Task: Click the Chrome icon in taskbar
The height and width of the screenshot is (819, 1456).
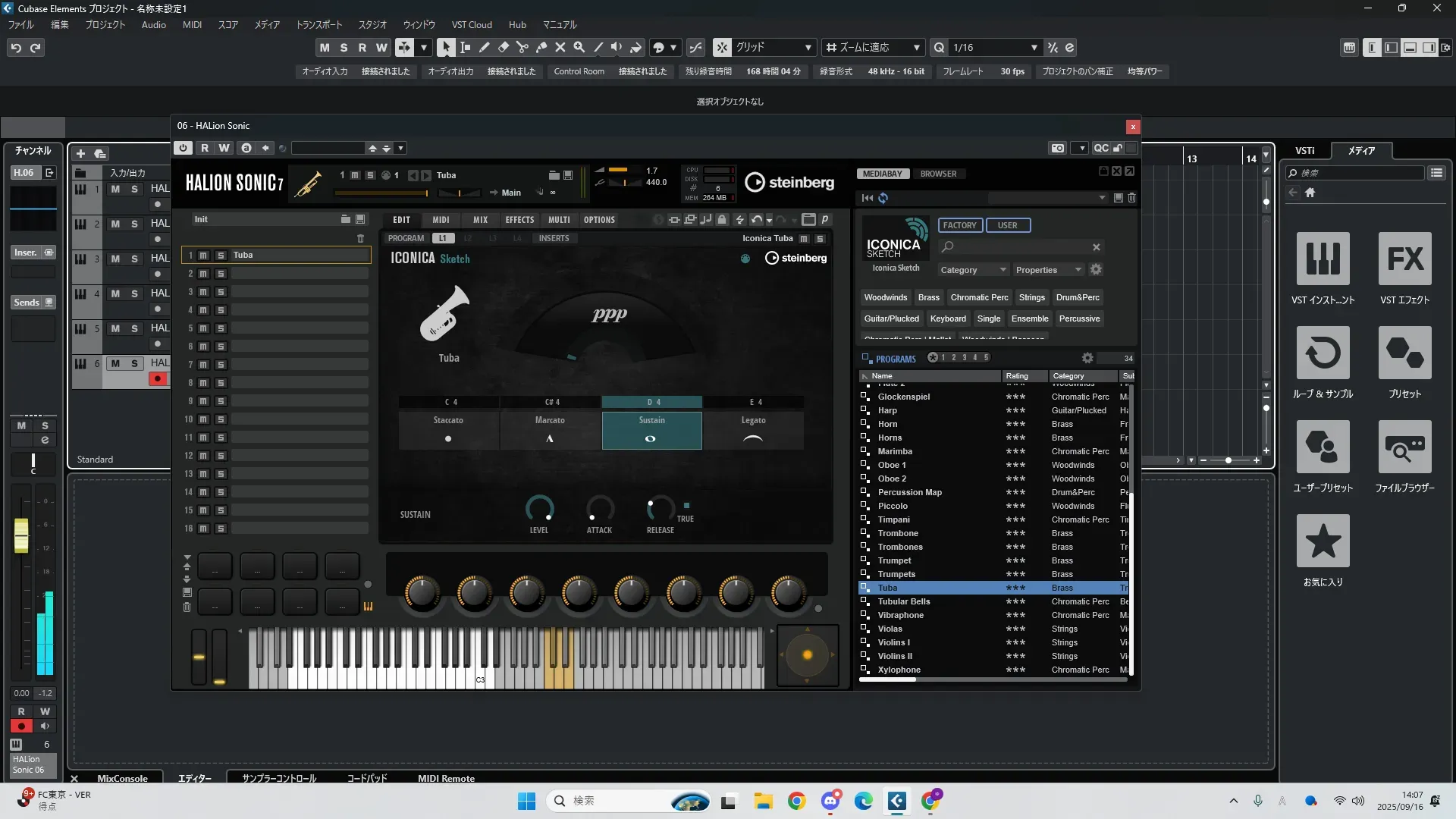Action: tap(796, 801)
